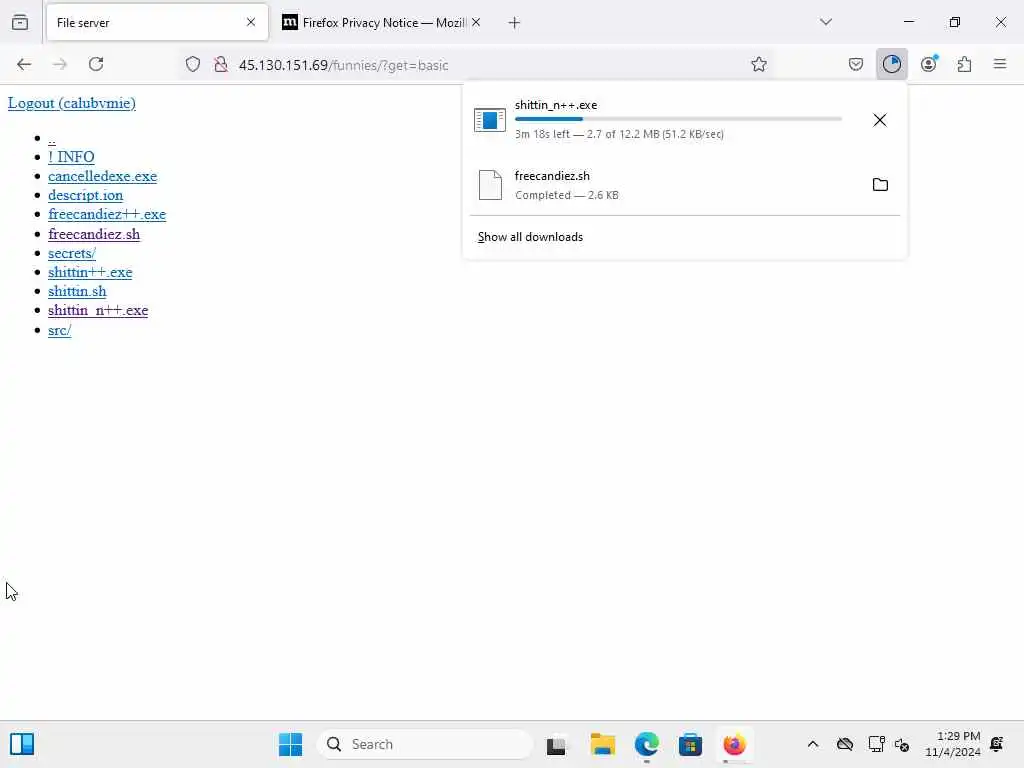This screenshot has width=1024, height=768.
Task: Open the Windows widgets panel icon
Action: click(22, 744)
